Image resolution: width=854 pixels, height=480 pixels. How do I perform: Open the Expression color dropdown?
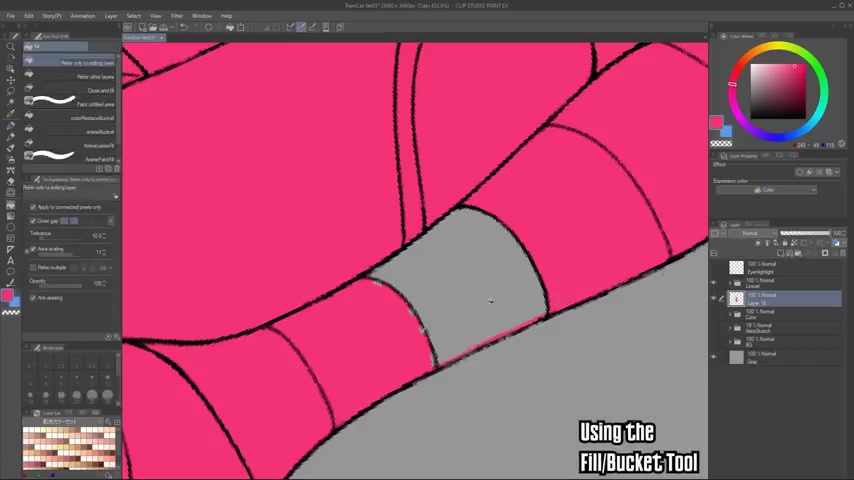click(x=766, y=190)
